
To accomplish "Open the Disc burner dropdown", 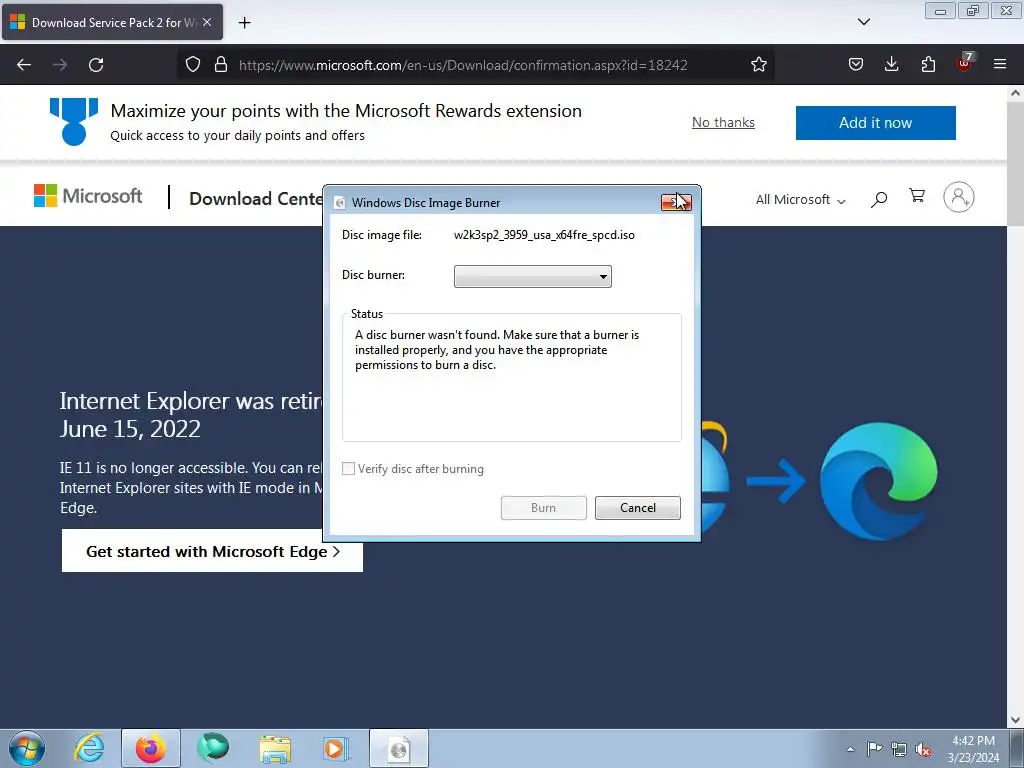I will [532, 276].
